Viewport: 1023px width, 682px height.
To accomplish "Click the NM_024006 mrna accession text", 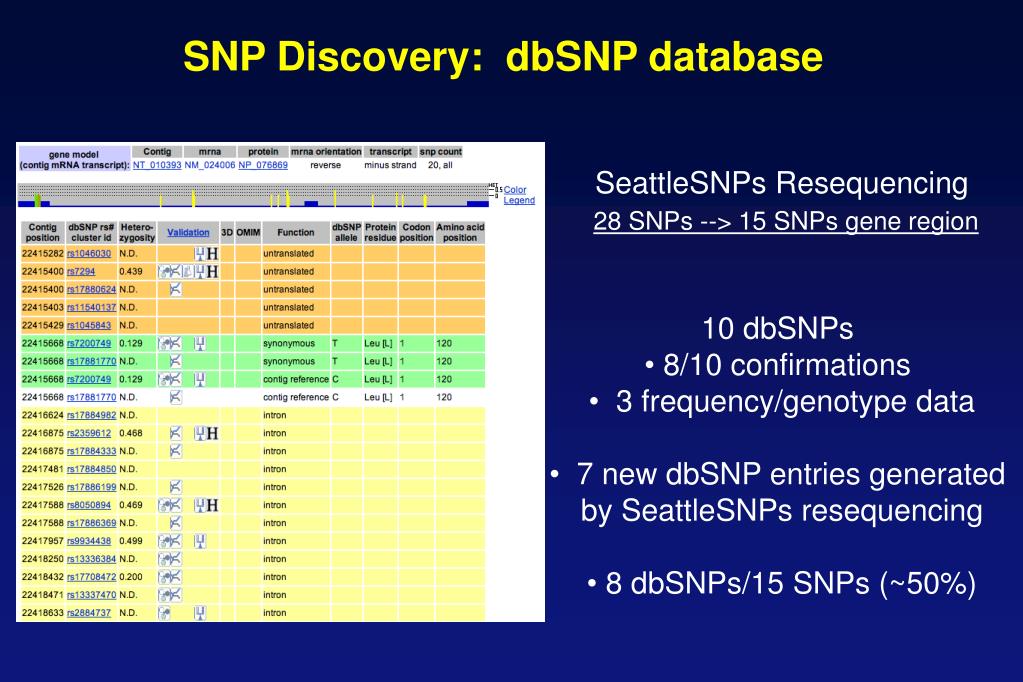I will 209,165.
